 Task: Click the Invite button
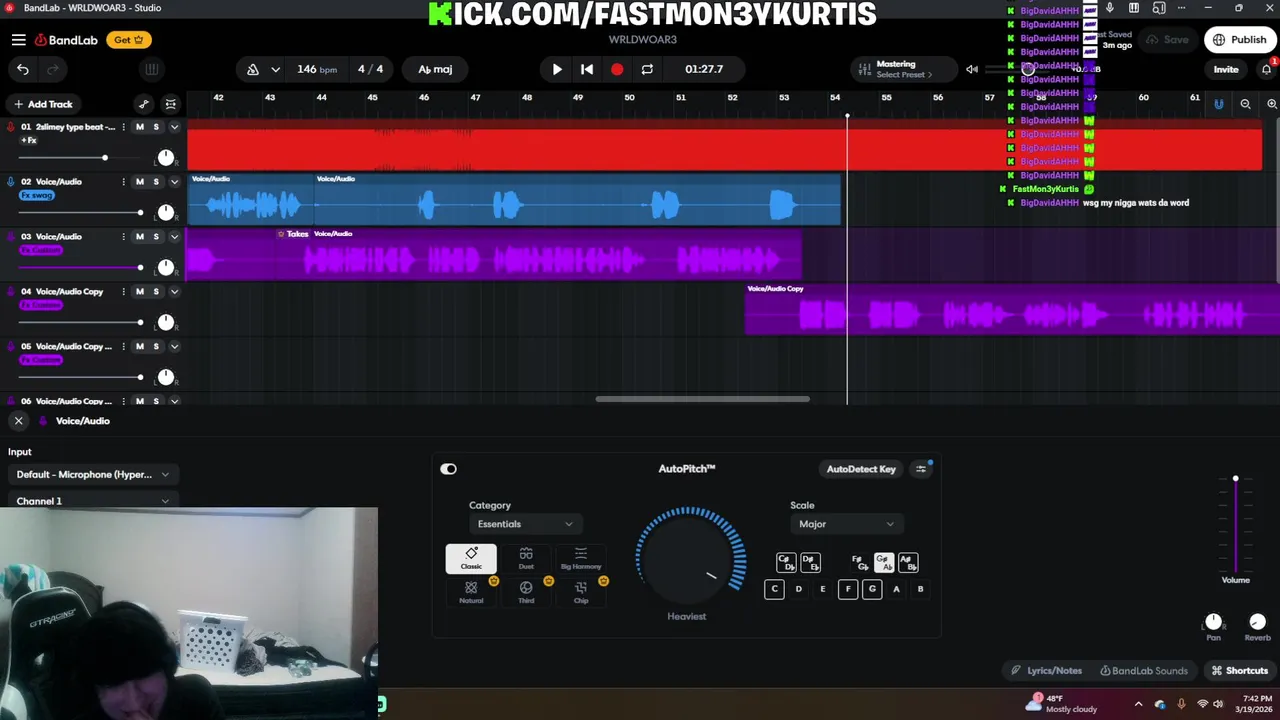point(1226,69)
